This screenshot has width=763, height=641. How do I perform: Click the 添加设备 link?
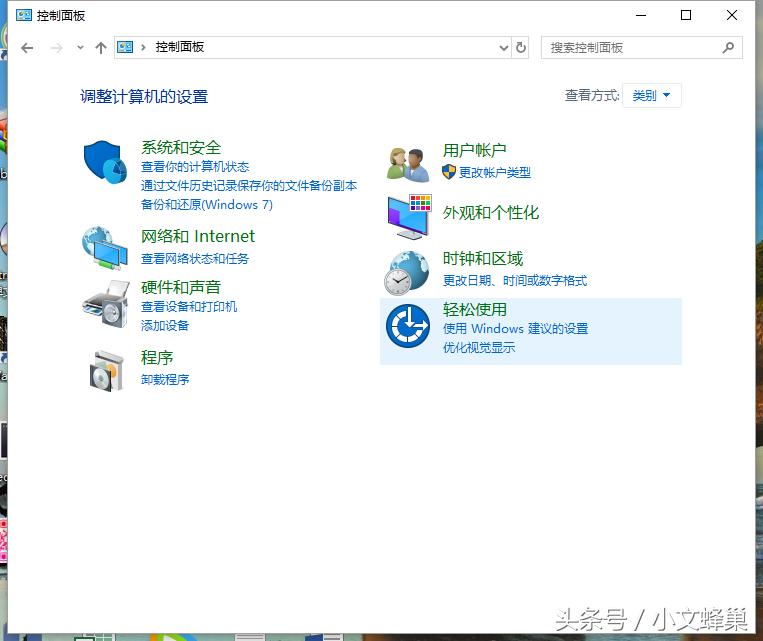click(165, 326)
